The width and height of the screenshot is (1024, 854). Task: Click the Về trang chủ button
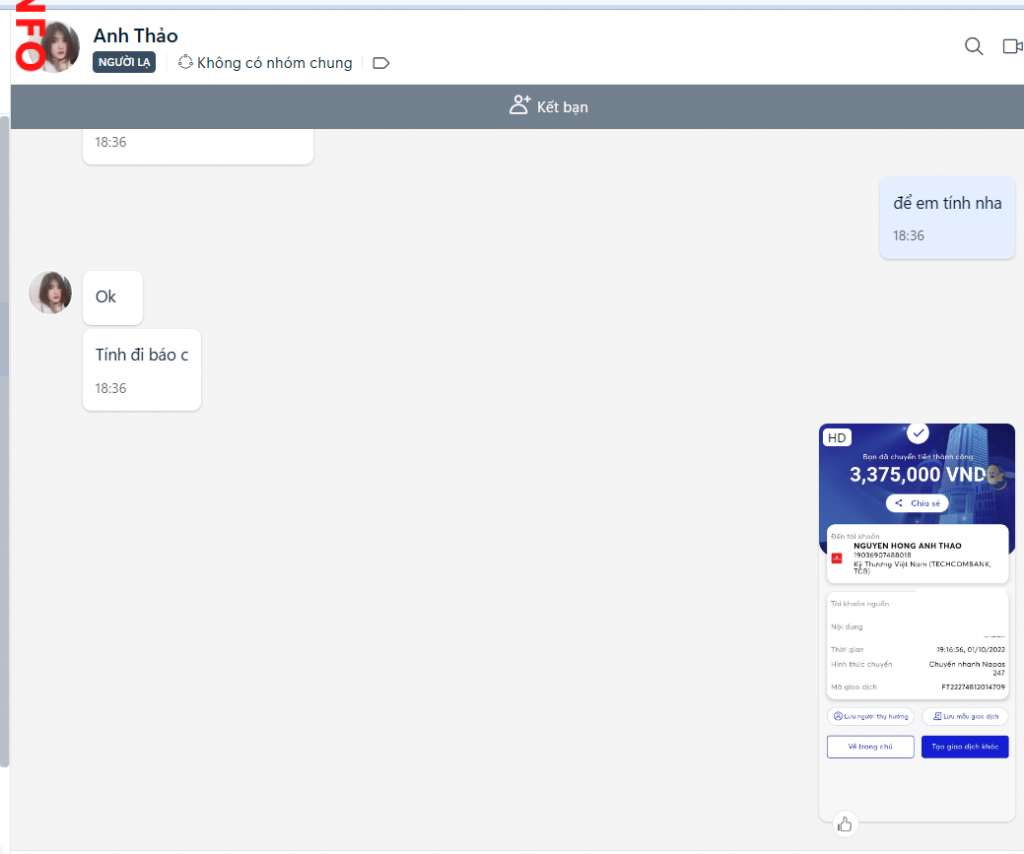pyautogui.click(x=870, y=747)
